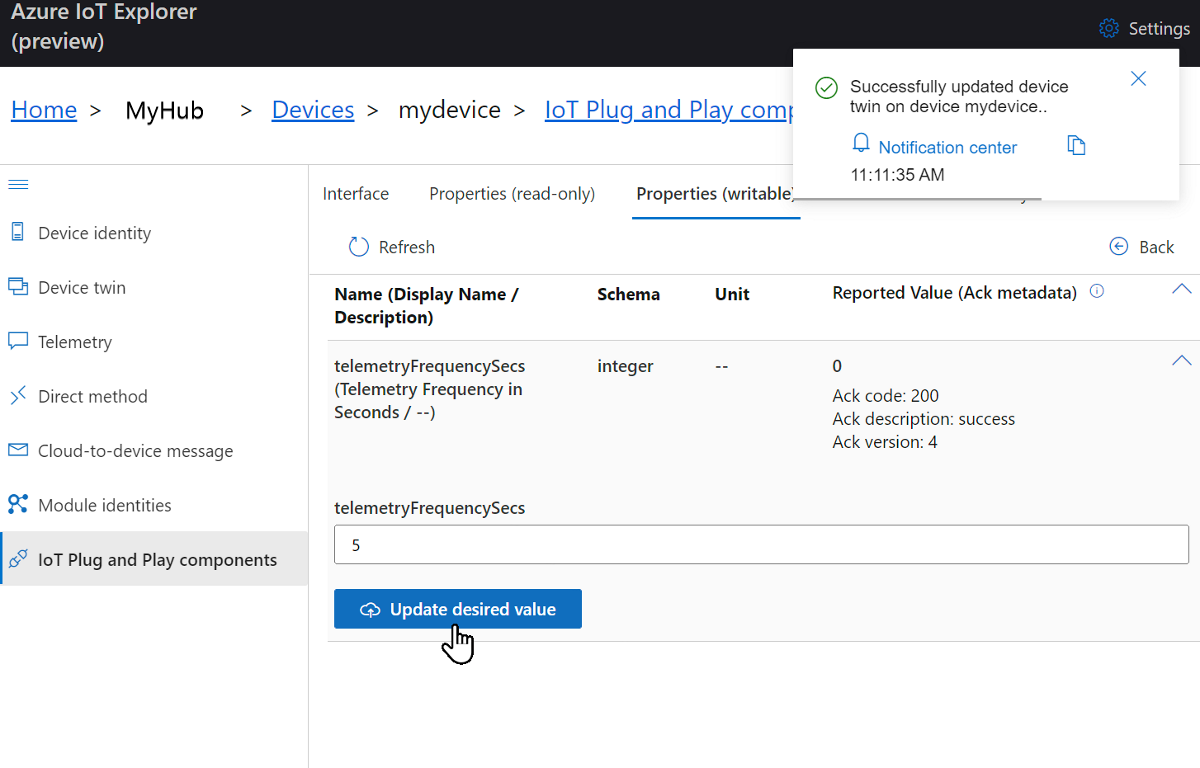View Telemetry for mydevice
Screen dimensions: 1200x768
point(75,341)
